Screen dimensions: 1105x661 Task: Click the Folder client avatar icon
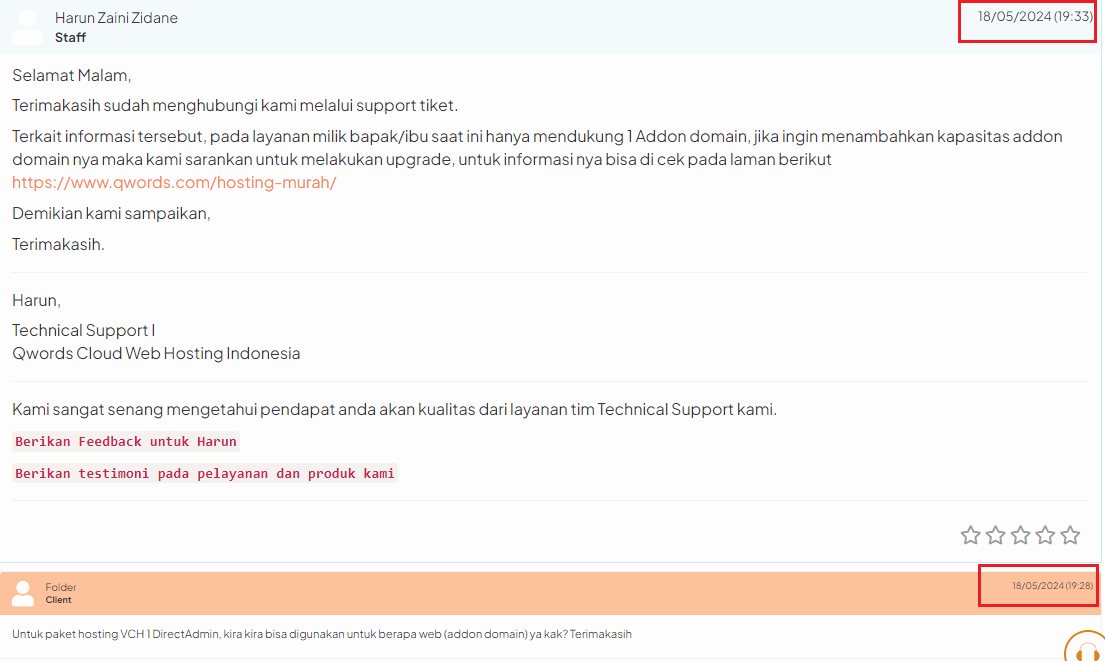point(23,593)
